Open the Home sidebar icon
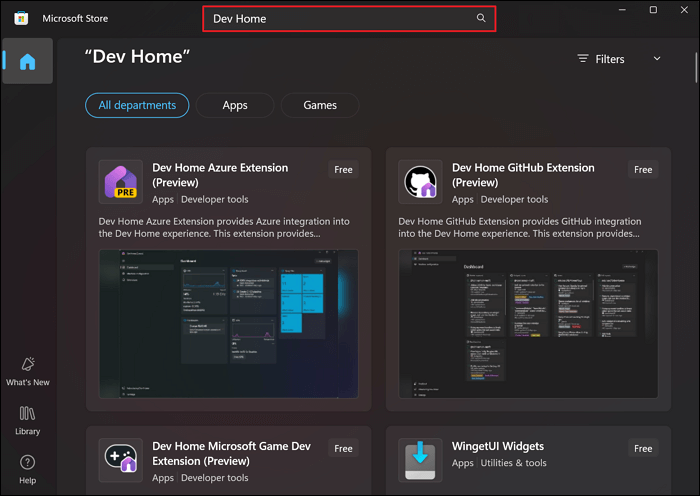 28,61
